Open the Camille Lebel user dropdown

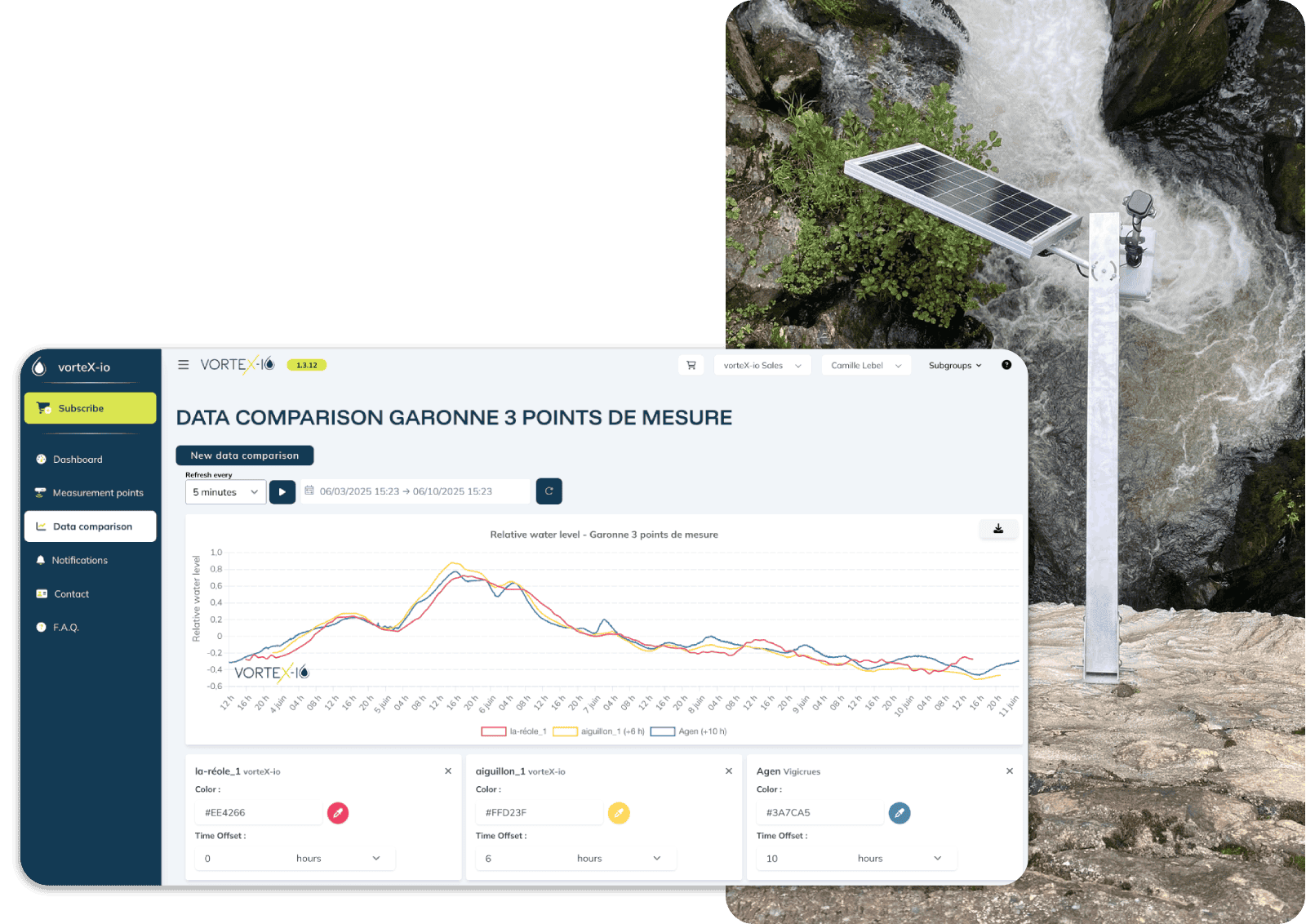866,366
